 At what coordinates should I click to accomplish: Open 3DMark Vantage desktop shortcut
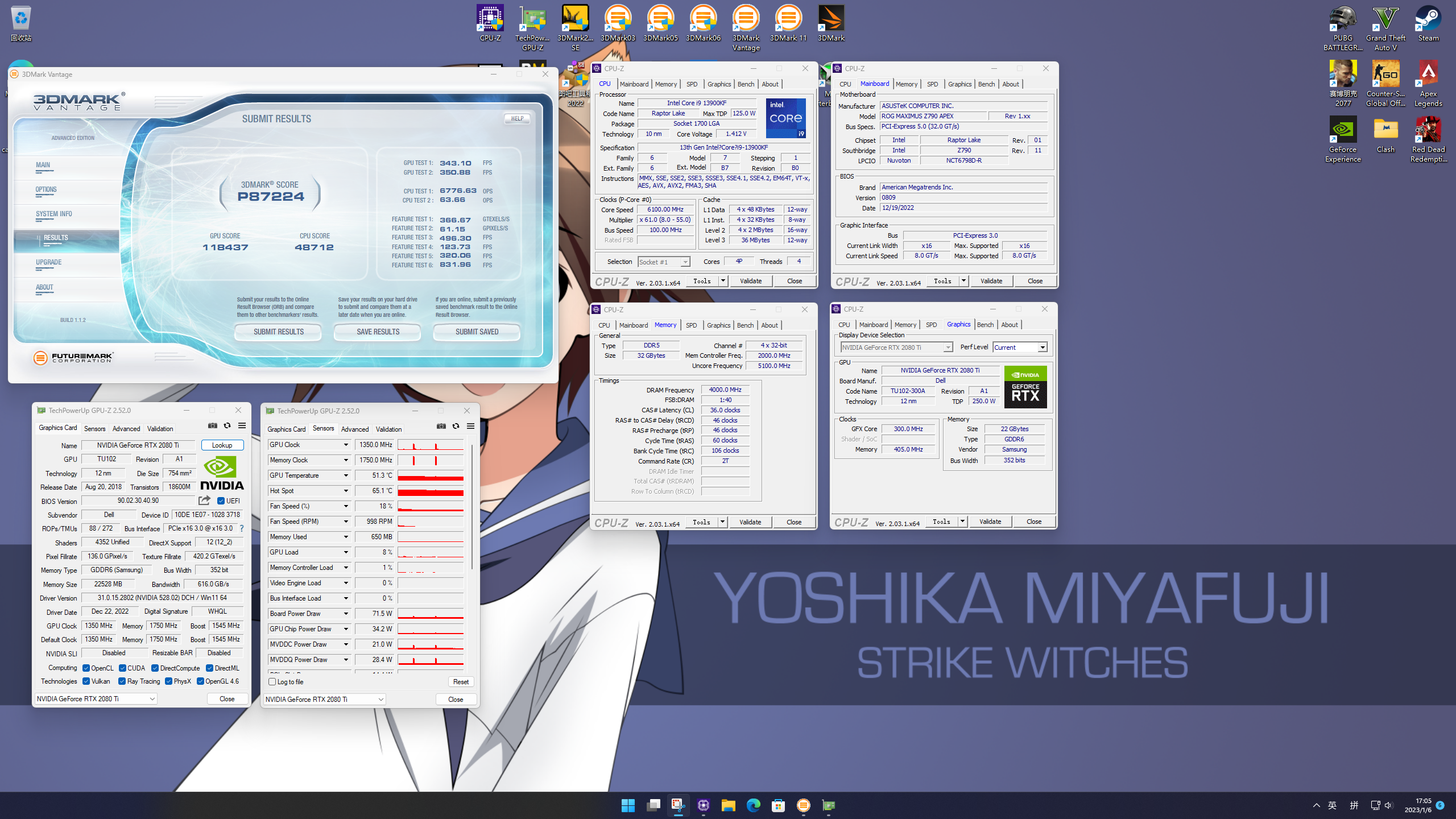(746, 28)
